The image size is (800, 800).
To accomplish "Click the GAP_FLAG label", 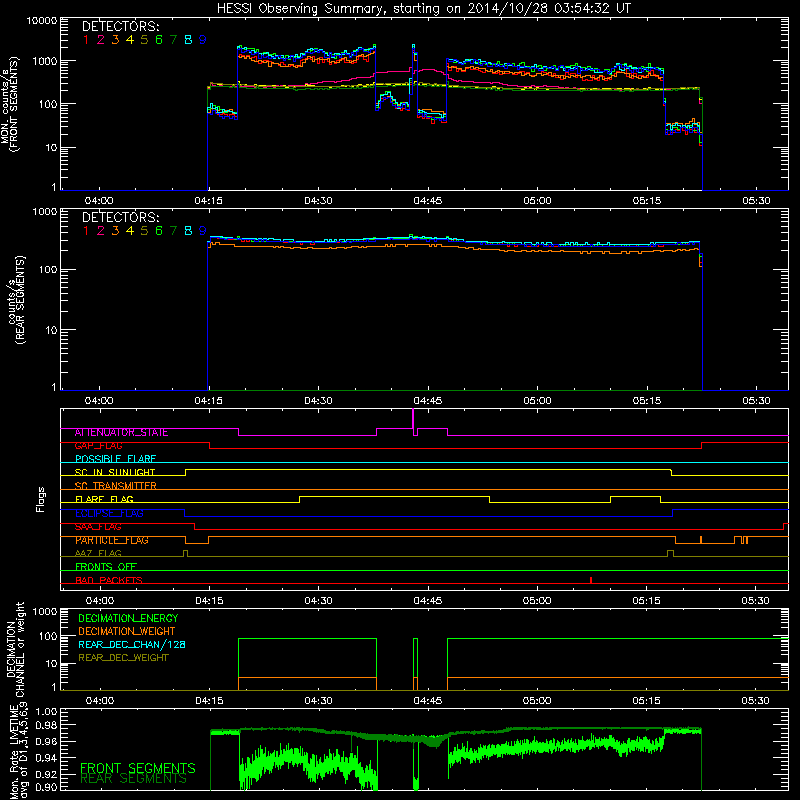I will [x=98, y=446].
